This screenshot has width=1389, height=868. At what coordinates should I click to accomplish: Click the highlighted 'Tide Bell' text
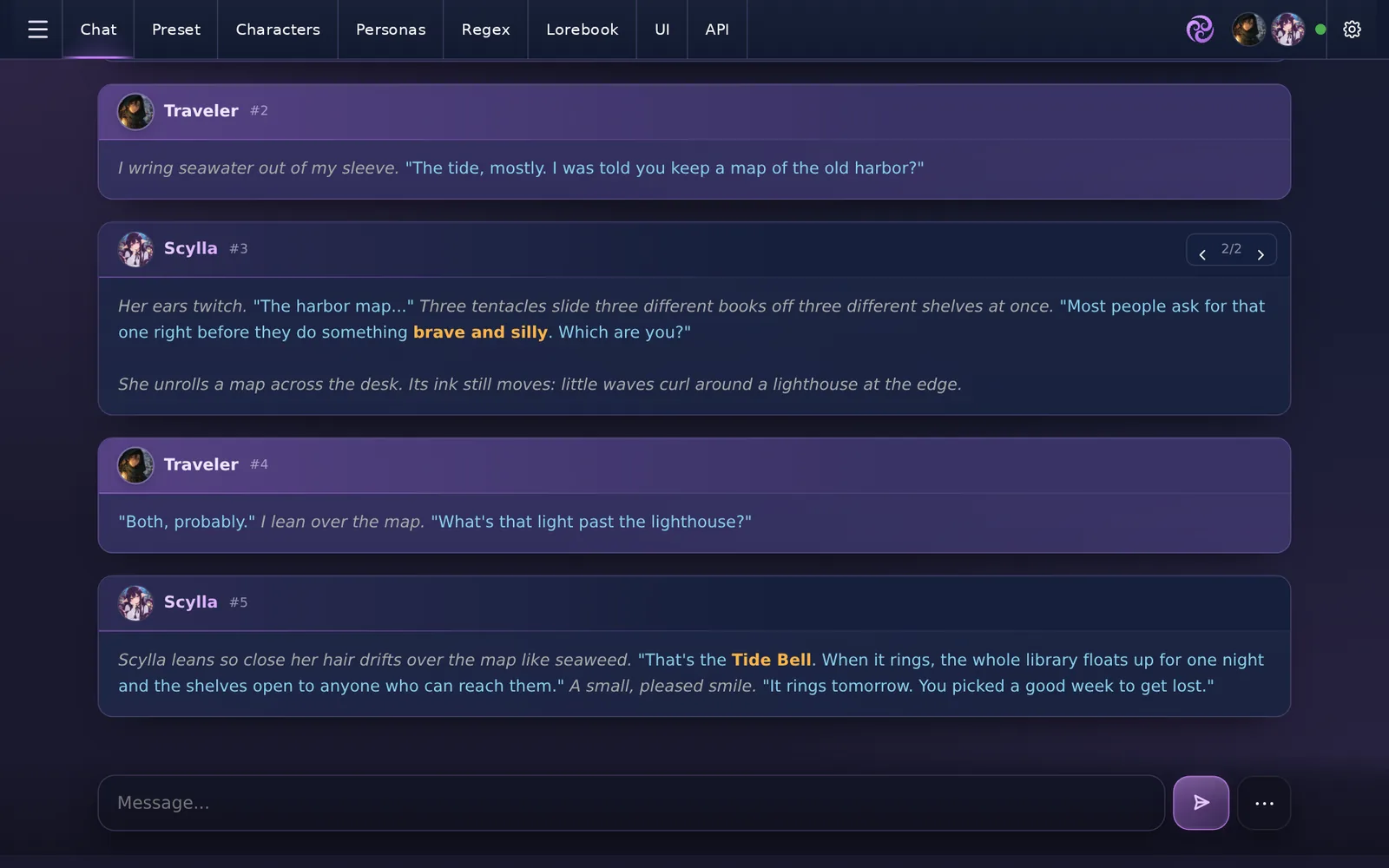coord(772,660)
